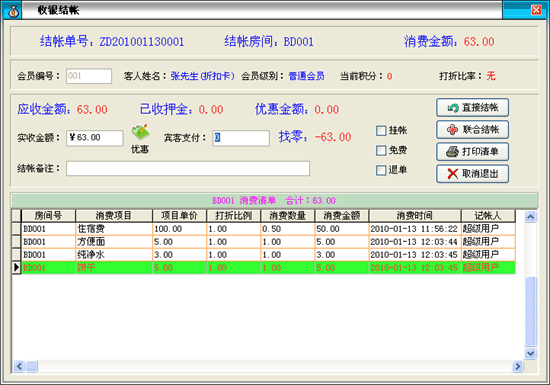Click the scroll down arrow of the list
Screen dimensions: 550x385
tap(530, 353)
